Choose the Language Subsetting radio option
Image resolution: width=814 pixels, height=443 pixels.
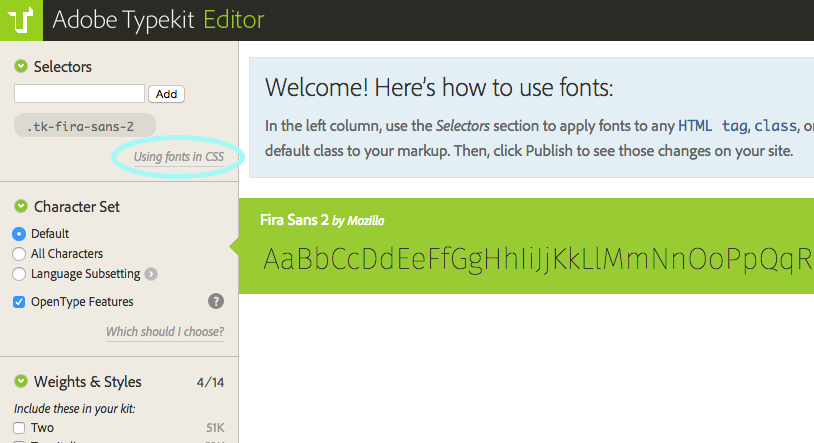19,274
